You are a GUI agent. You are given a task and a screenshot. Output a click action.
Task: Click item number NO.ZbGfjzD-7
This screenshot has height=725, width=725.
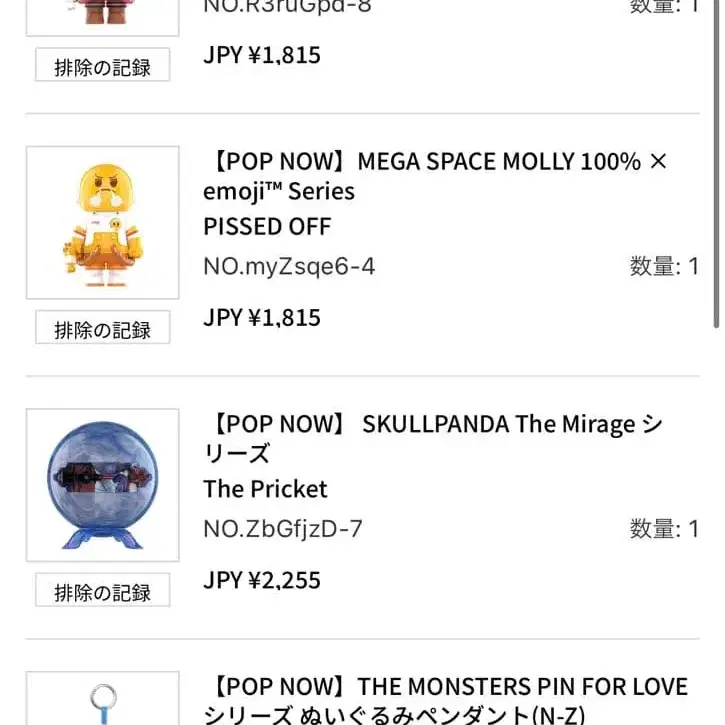(x=283, y=528)
